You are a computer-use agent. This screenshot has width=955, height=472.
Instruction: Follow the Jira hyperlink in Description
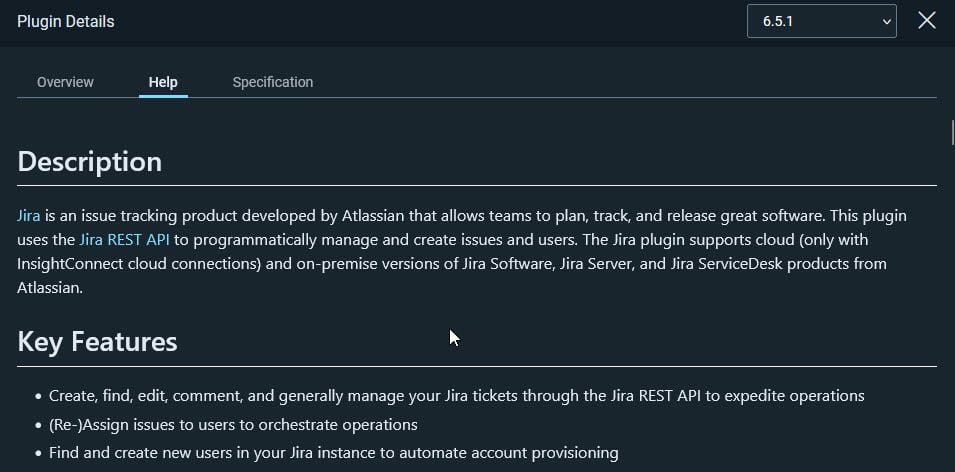(29, 216)
